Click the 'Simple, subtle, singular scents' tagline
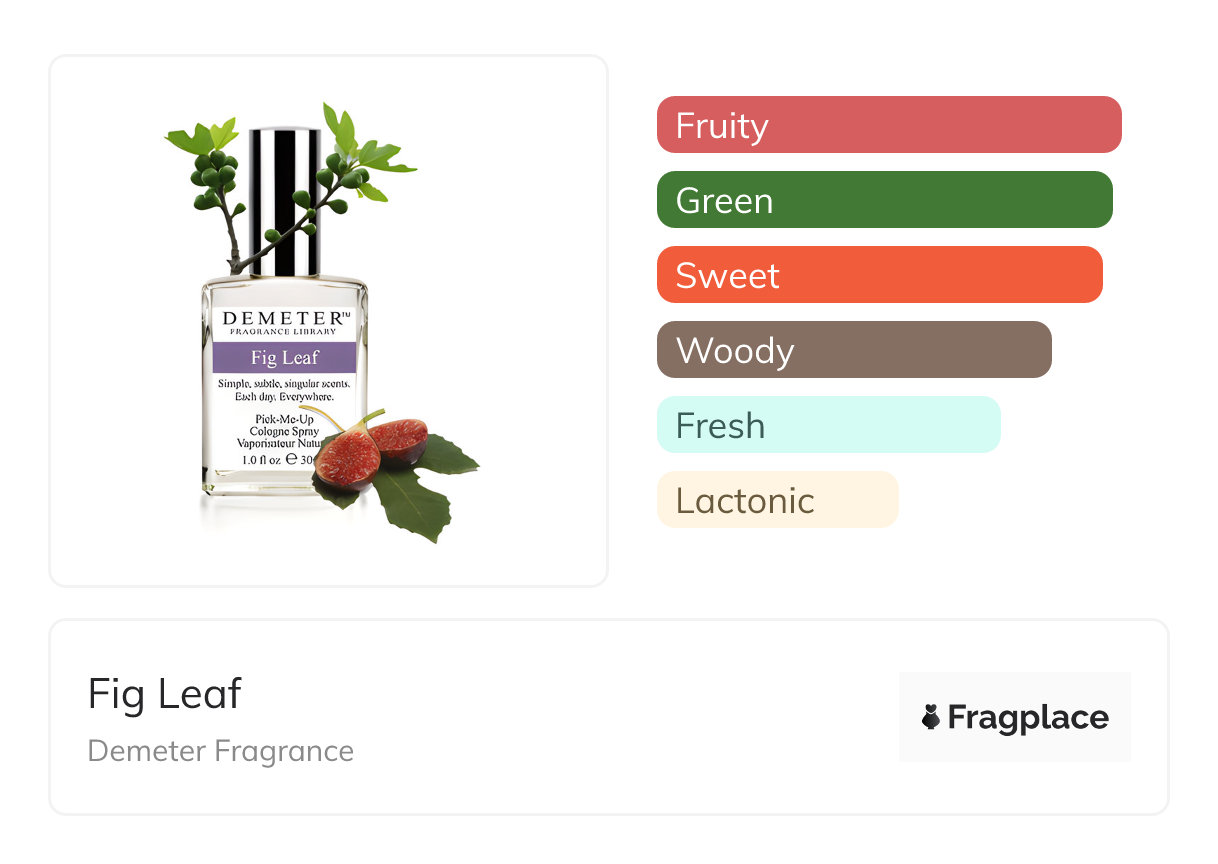Image resolution: width=1218 pixels, height=864 pixels. coord(284,385)
